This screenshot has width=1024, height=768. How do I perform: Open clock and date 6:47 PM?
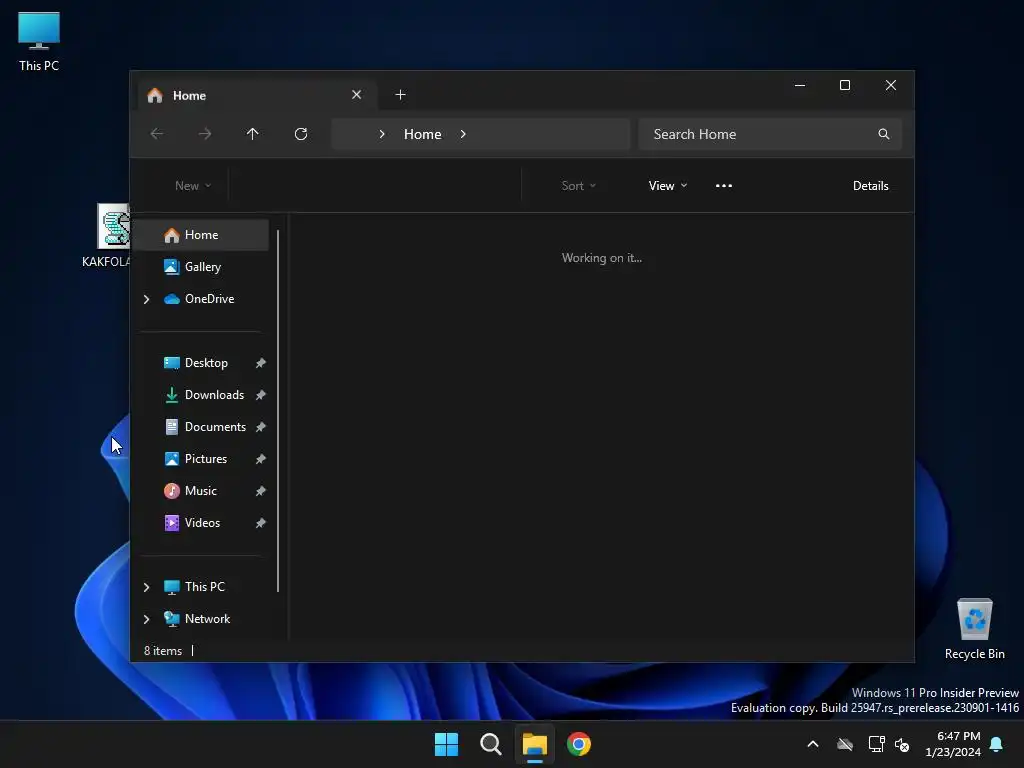[x=953, y=744]
